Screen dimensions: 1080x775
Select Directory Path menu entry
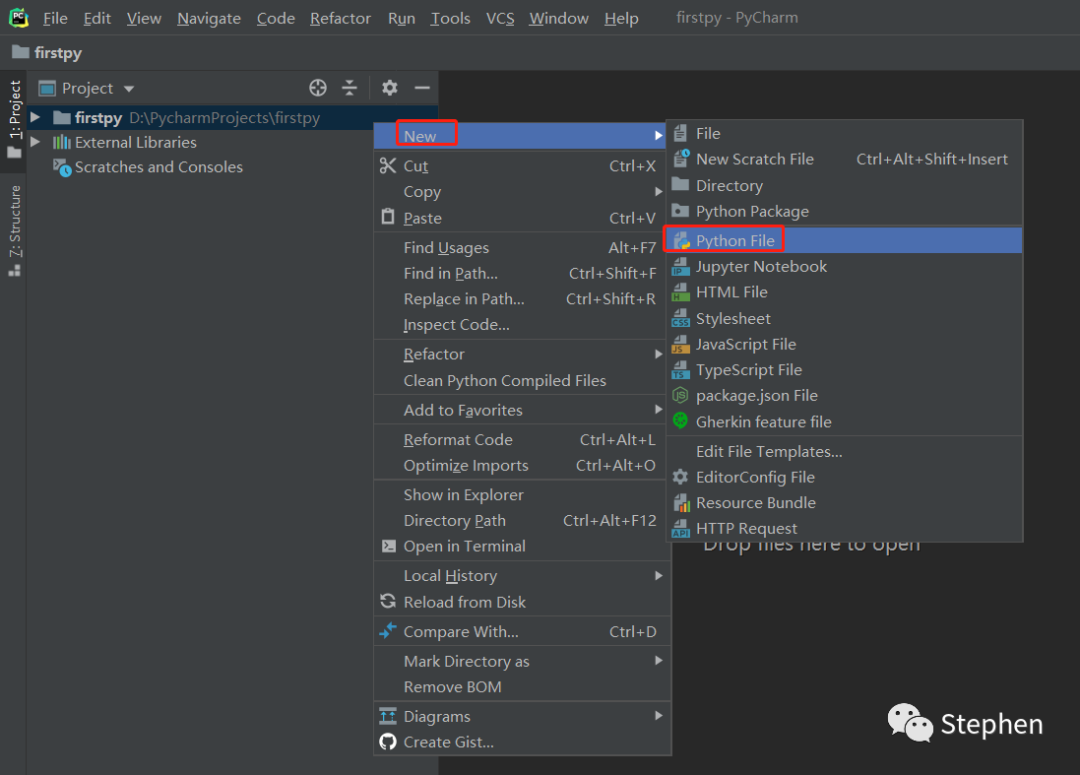tap(522, 520)
